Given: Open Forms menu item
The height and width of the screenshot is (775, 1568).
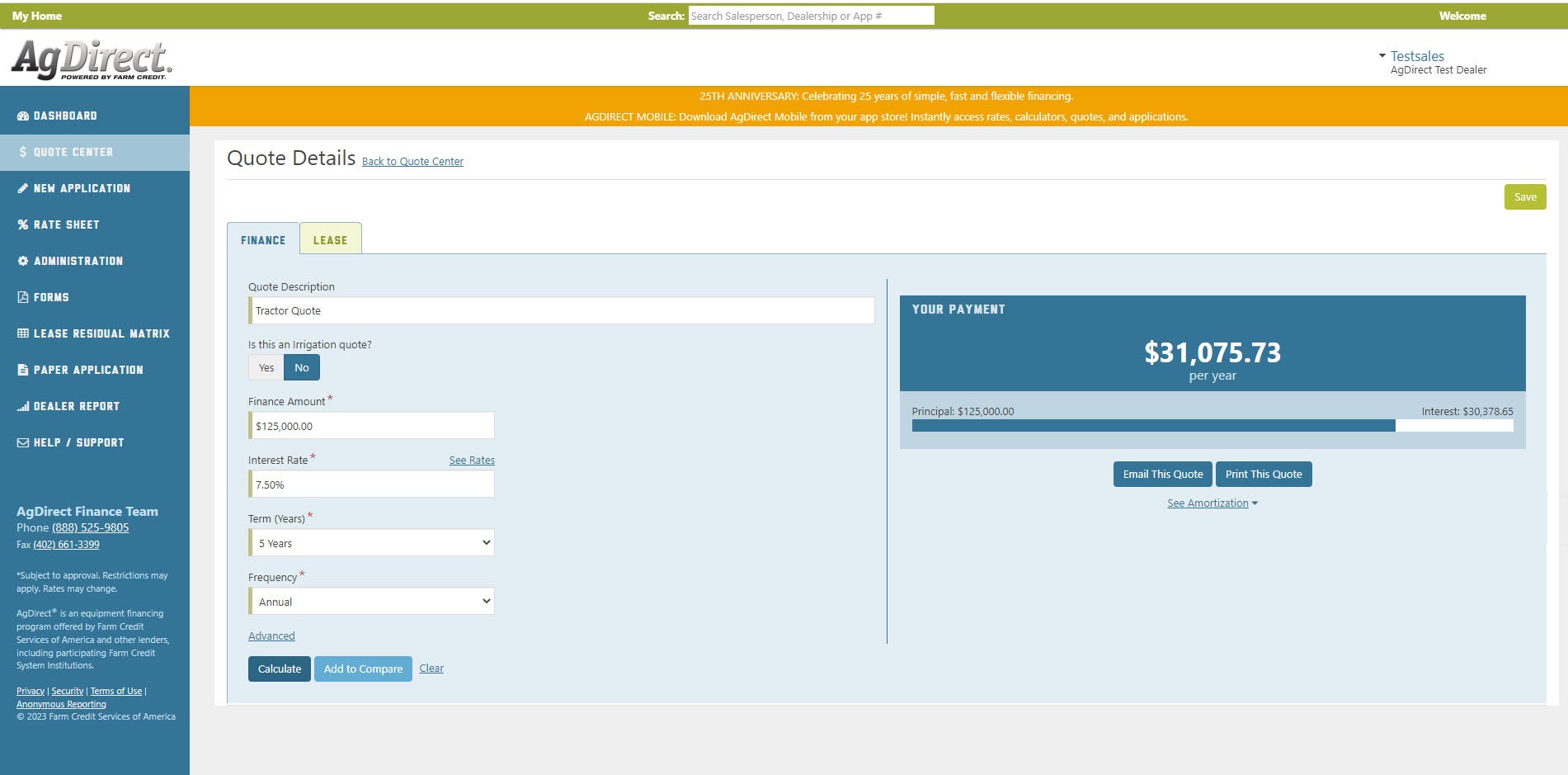Looking at the screenshot, I should [95, 298].
